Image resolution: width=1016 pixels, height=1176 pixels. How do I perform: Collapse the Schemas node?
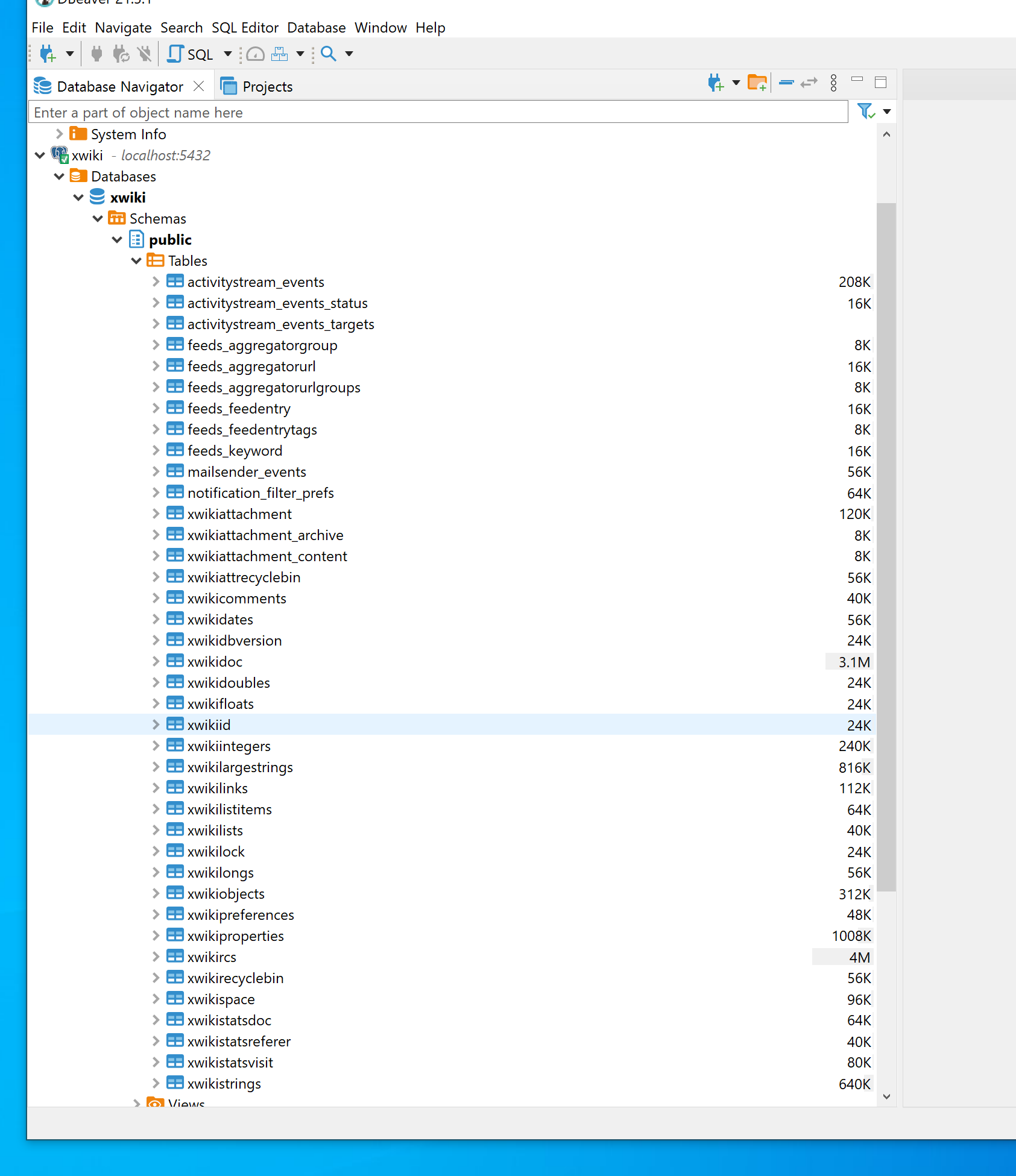pos(98,219)
